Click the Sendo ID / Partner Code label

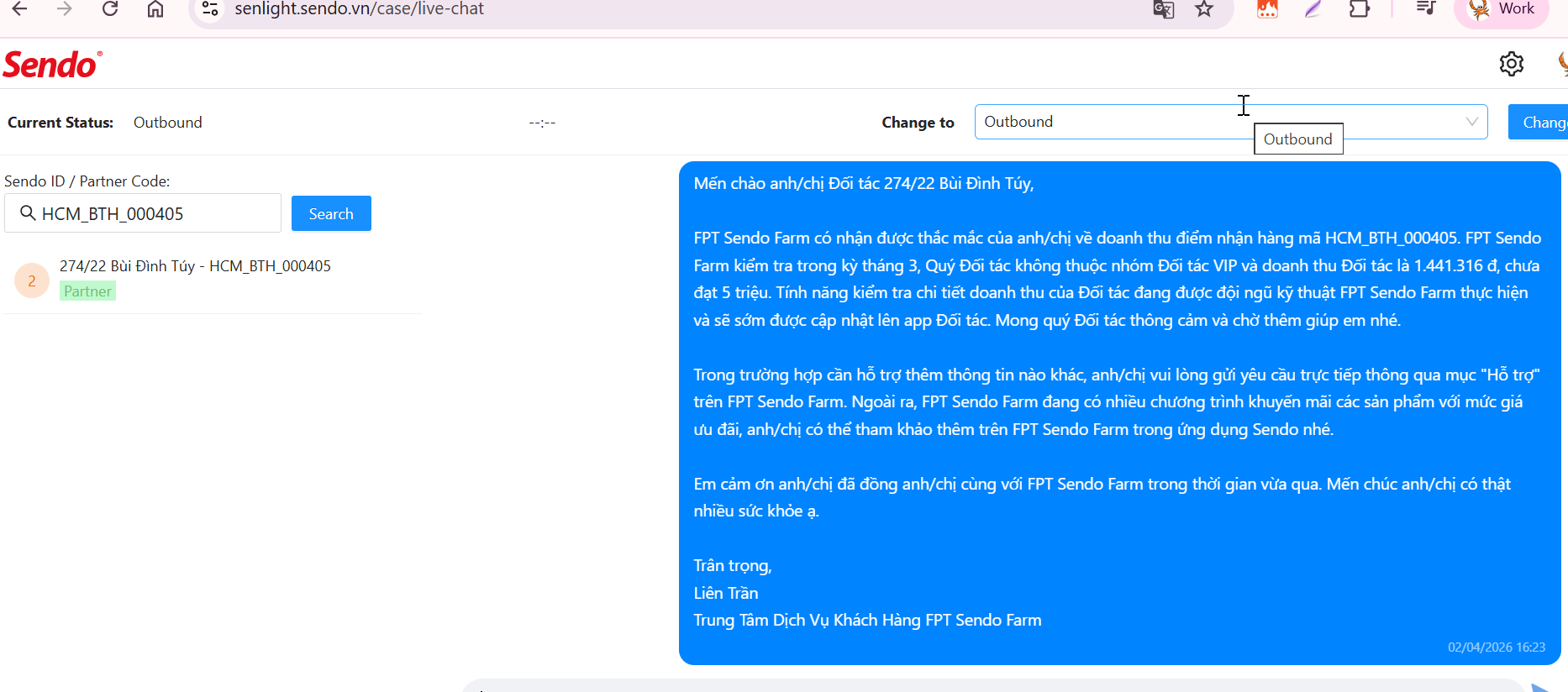87,181
